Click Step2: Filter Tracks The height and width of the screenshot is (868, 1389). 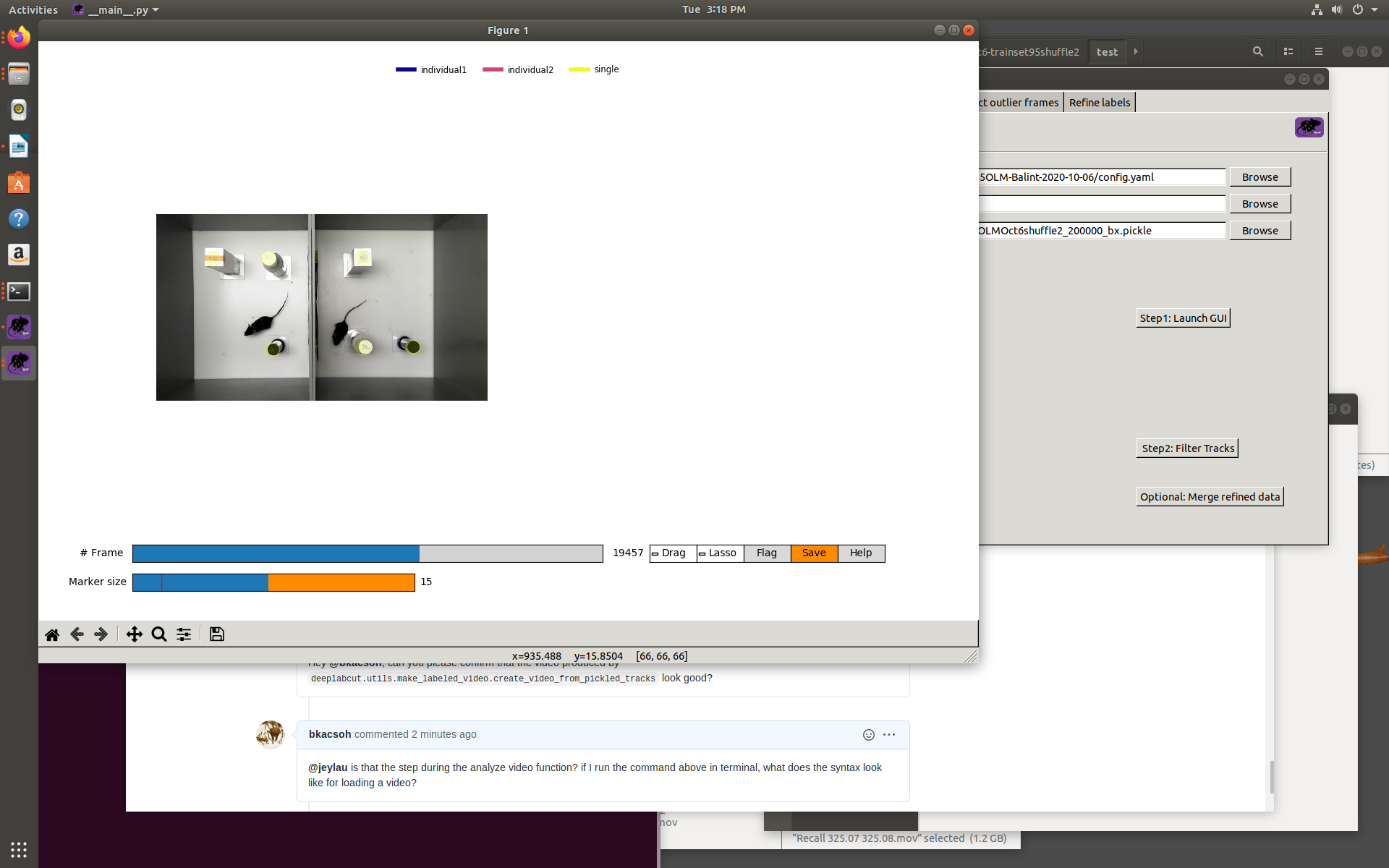click(1188, 448)
